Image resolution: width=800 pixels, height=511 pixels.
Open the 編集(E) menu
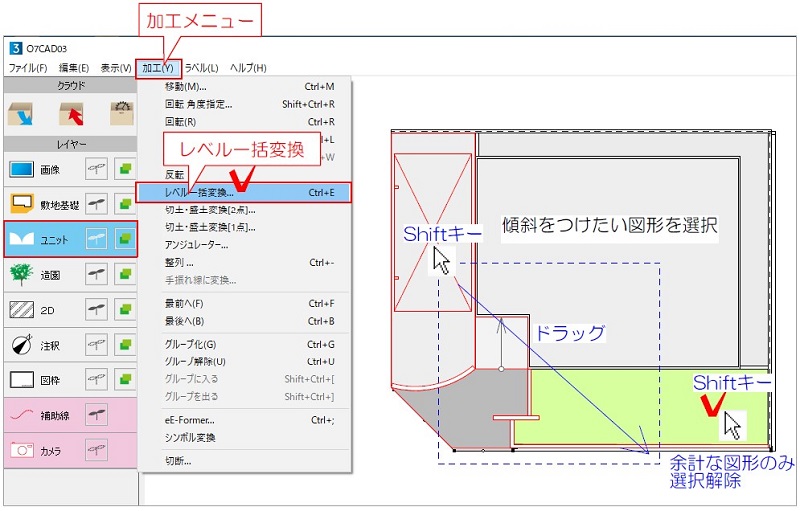(74, 68)
